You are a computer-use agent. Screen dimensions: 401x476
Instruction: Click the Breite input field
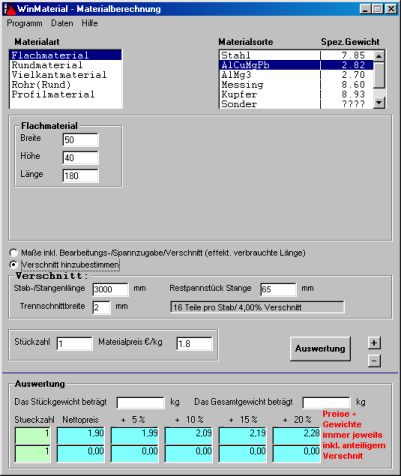pos(81,140)
